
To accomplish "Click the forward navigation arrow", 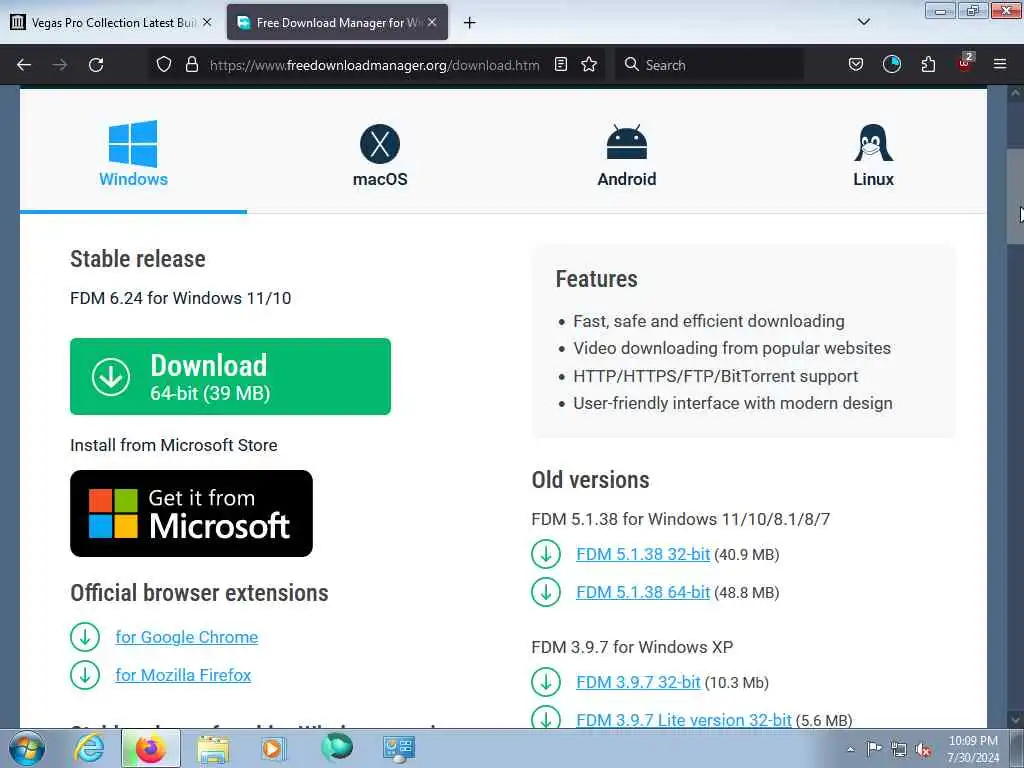I will 60,65.
